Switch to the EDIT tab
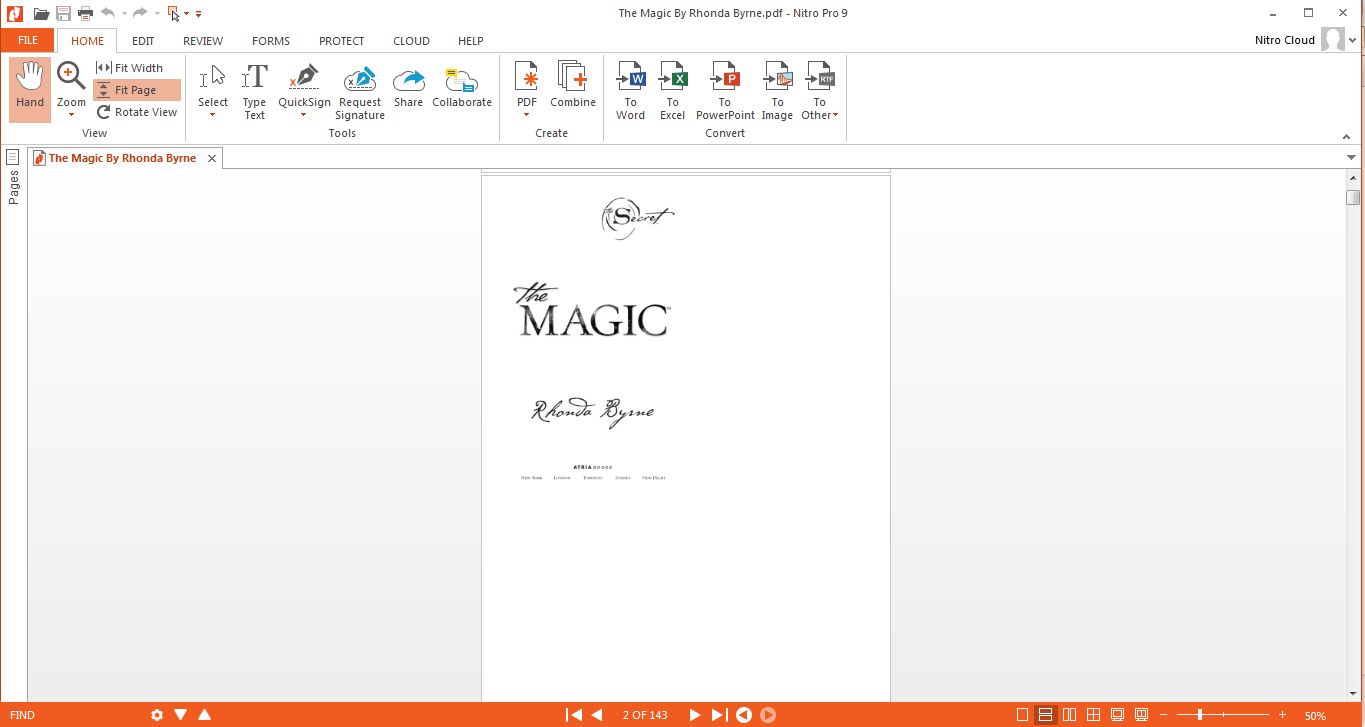Screen dimensions: 1365x727 click(x=143, y=41)
